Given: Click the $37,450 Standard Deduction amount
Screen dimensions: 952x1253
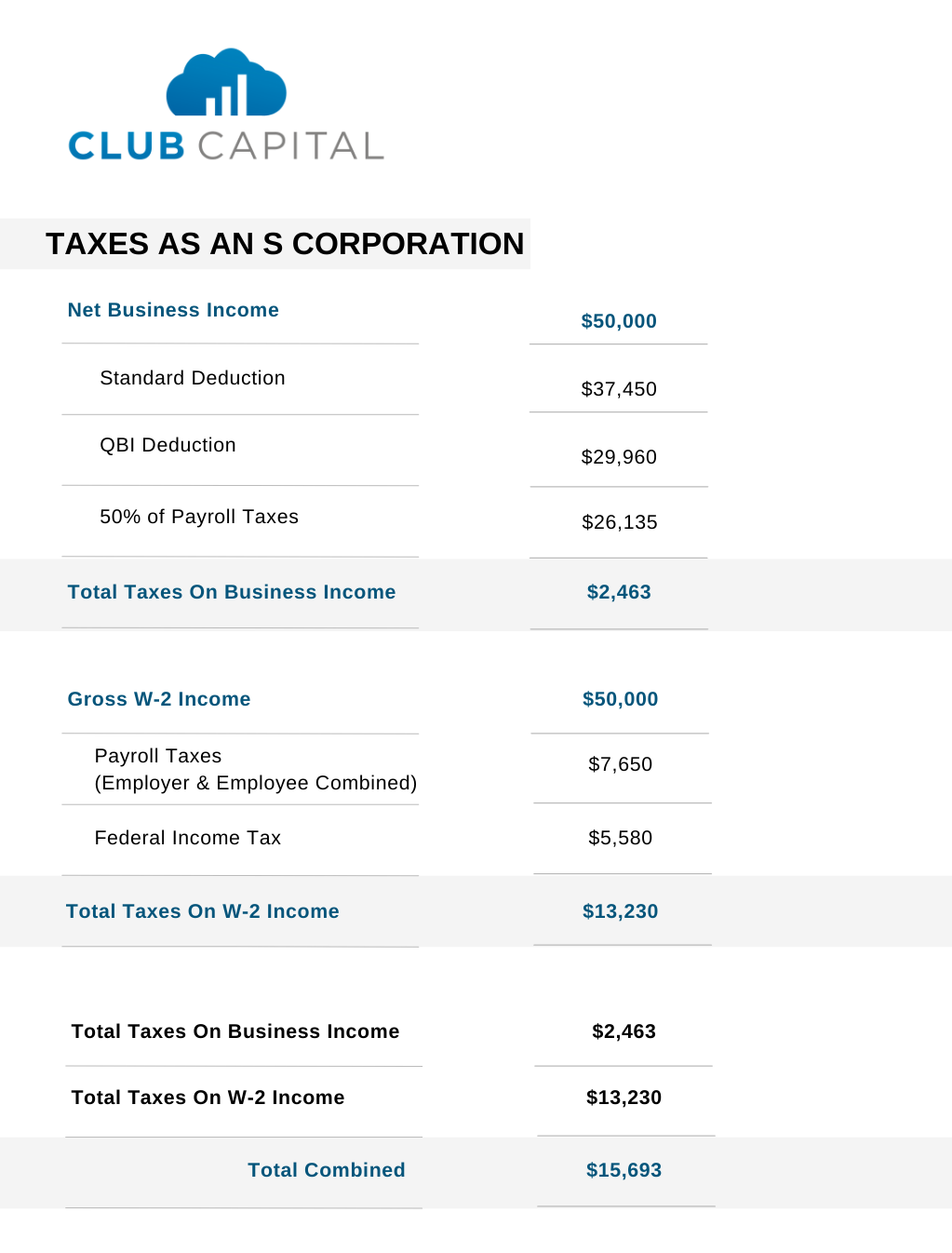Looking at the screenshot, I should 619,389.
